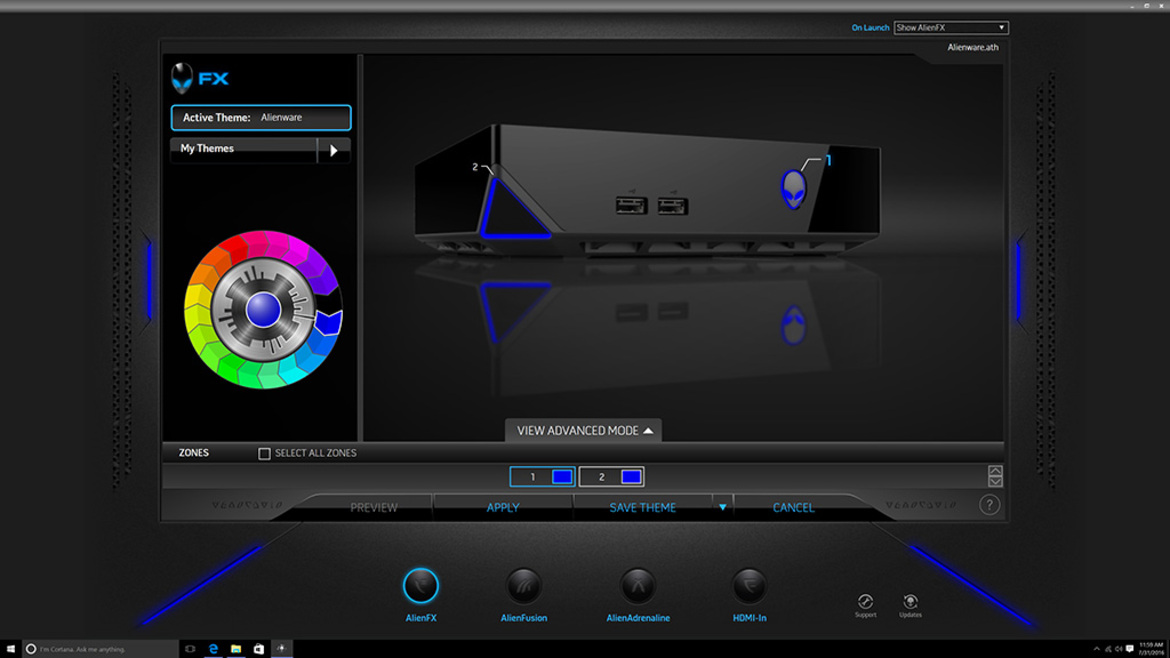Image resolution: width=1170 pixels, height=658 pixels.
Task: Open the HDMI-In module icon
Action: pos(749,586)
